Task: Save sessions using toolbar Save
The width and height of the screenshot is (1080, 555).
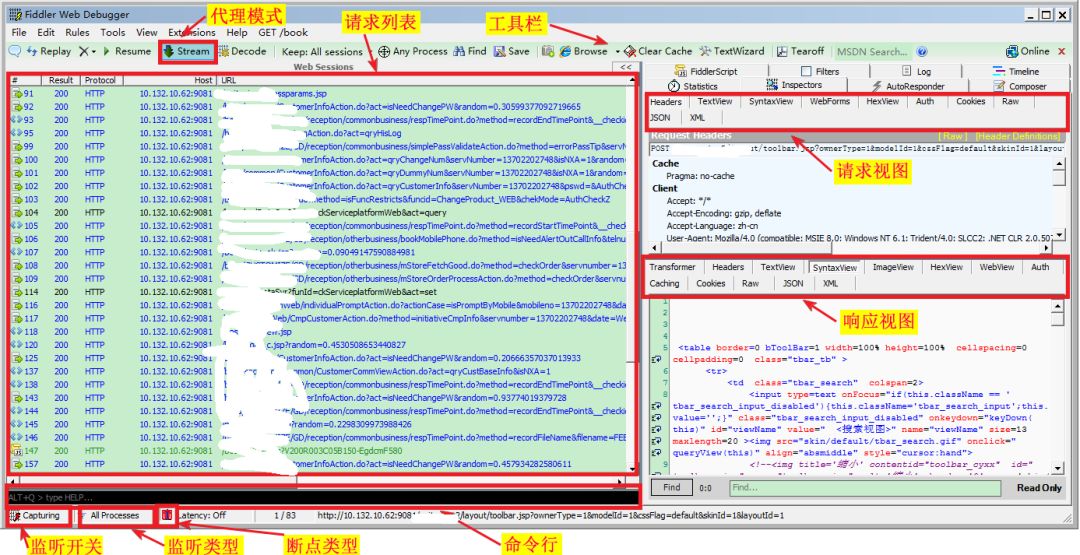Action: (512, 52)
